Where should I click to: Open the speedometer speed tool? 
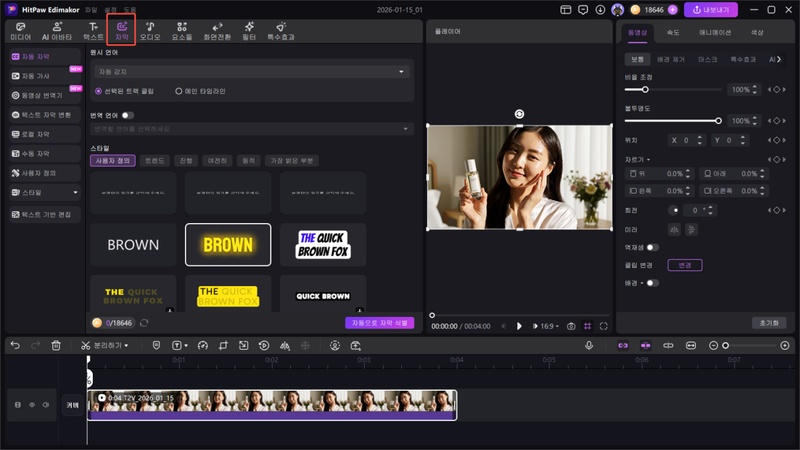203,345
